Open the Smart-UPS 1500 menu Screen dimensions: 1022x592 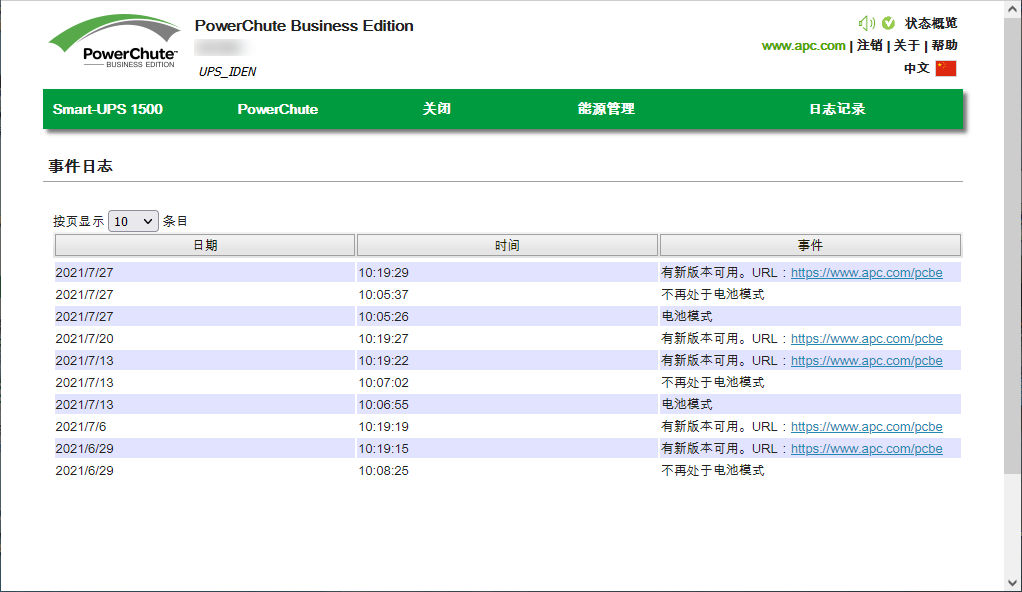coord(108,109)
